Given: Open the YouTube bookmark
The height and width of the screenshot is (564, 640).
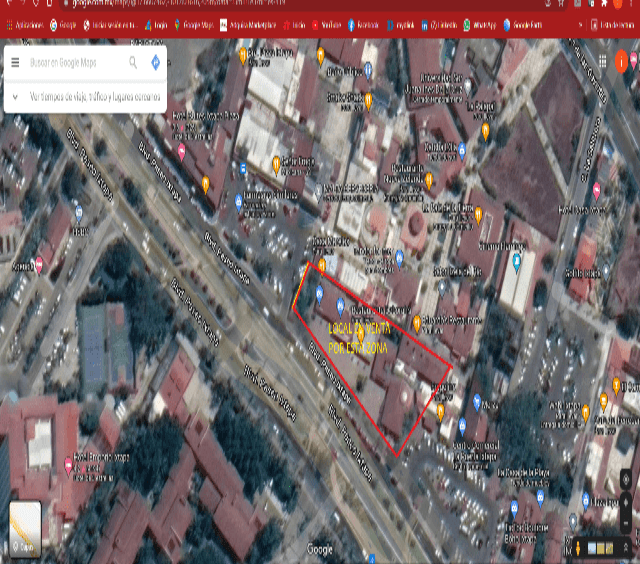Looking at the screenshot, I should [x=327, y=25].
